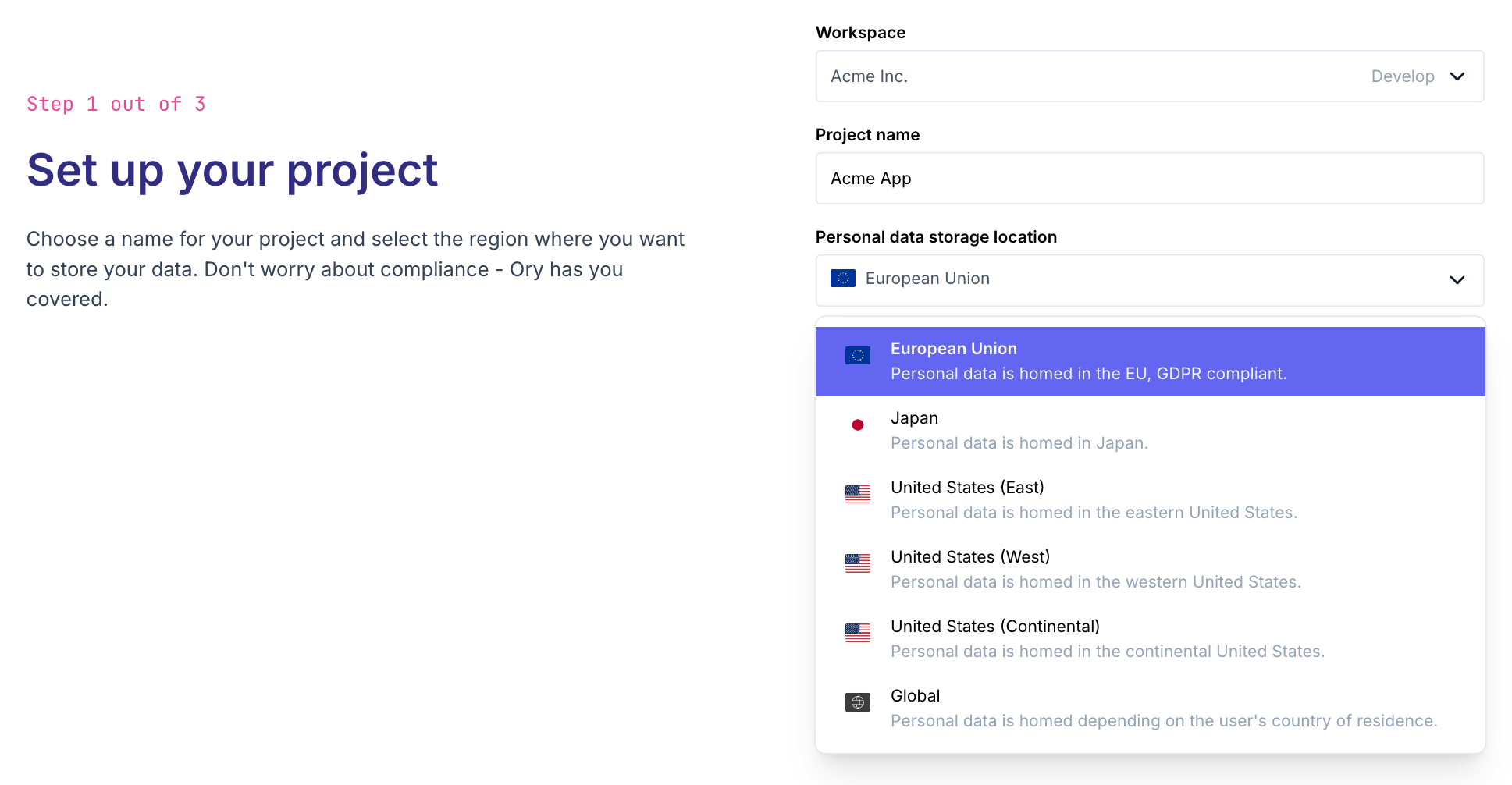
Task: Click the Japan flag icon
Action: [857, 425]
